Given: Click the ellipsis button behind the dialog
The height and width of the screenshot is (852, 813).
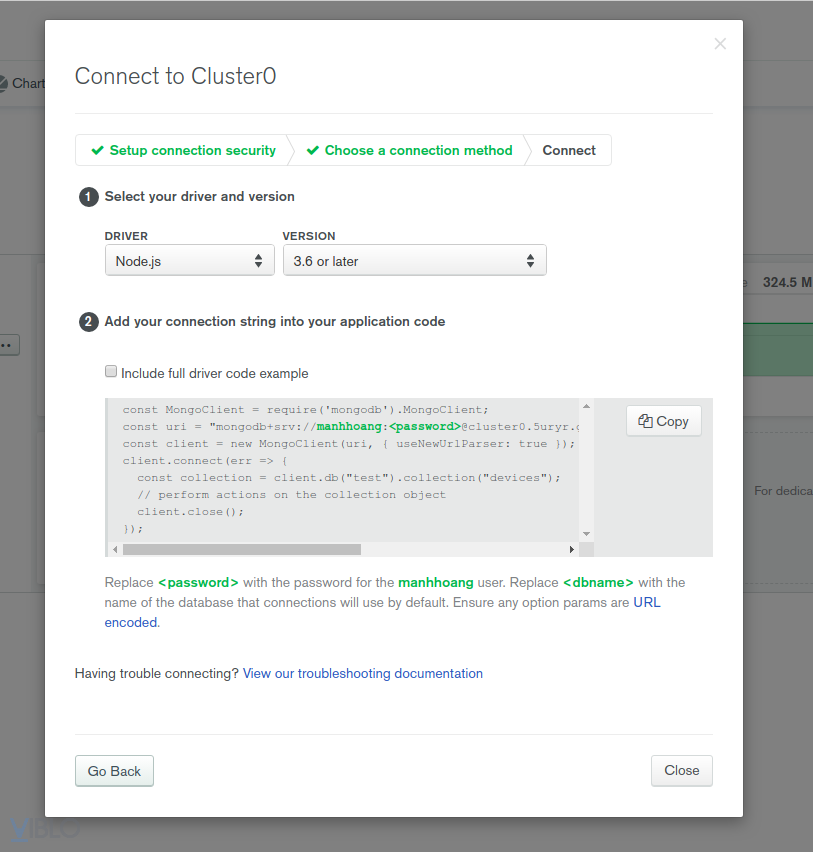Looking at the screenshot, I should pyautogui.click(x=8, y=345).
